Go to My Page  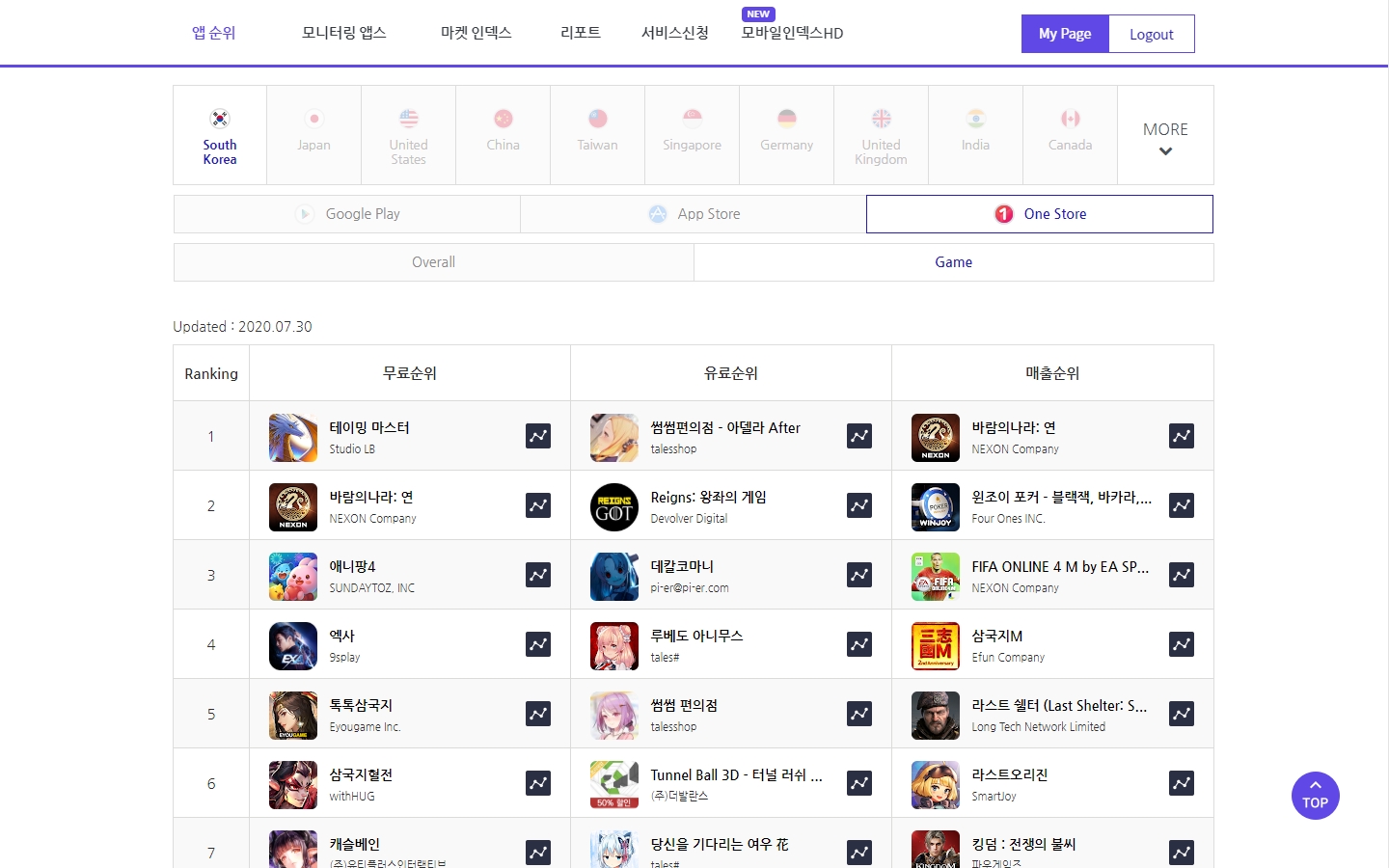coord(1065,34)
